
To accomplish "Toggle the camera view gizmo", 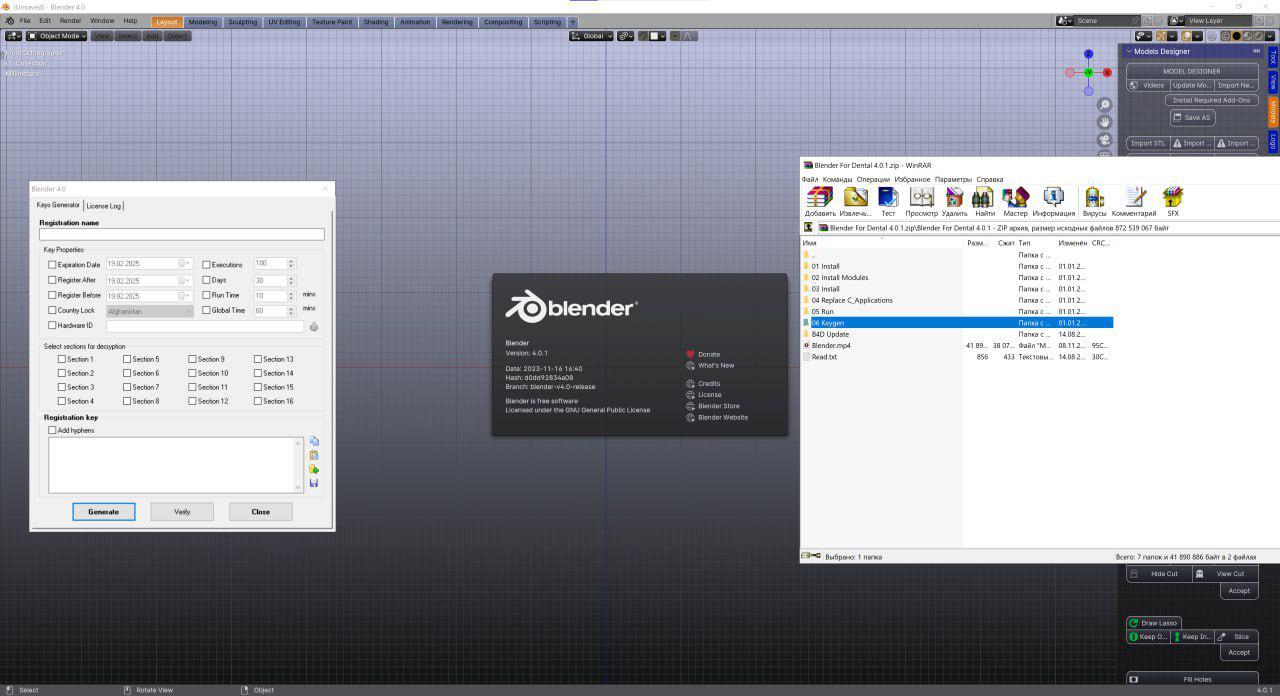I will click(x=1105, y=139).
